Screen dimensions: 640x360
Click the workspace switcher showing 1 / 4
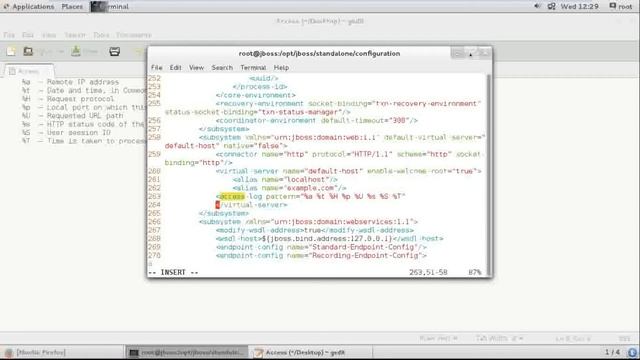612,352
